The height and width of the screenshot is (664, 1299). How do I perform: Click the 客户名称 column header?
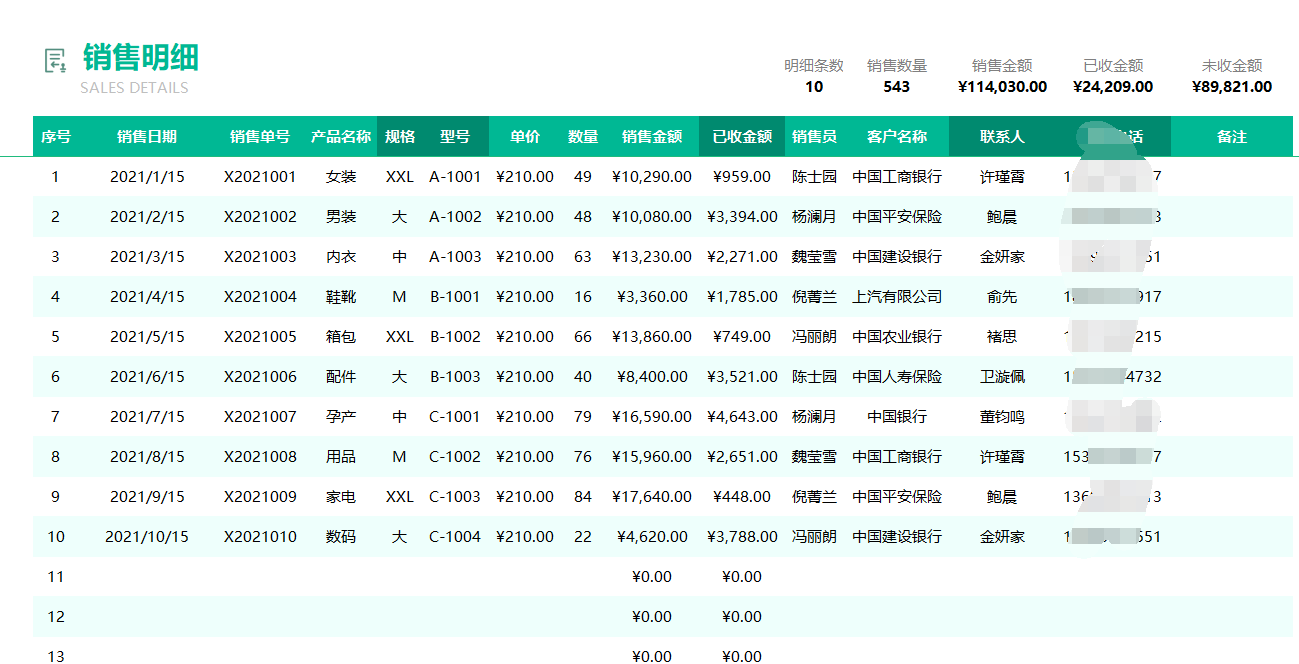coord(897,137)
